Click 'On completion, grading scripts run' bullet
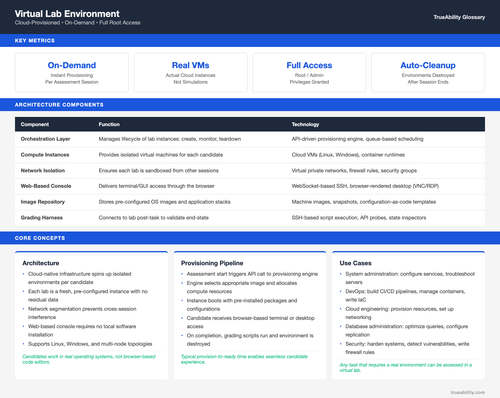Image resolution: width=500 pixels, height=398 pixels. [x=250, y=340]
